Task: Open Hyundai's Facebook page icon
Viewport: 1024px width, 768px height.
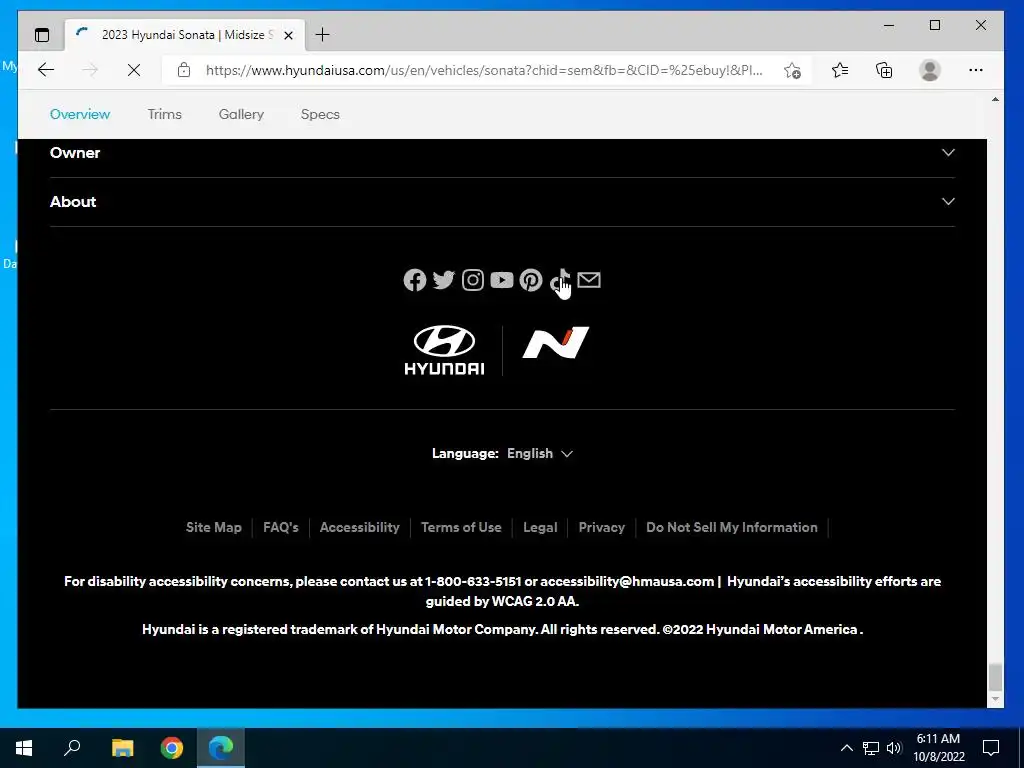Action: click(415, 280)
